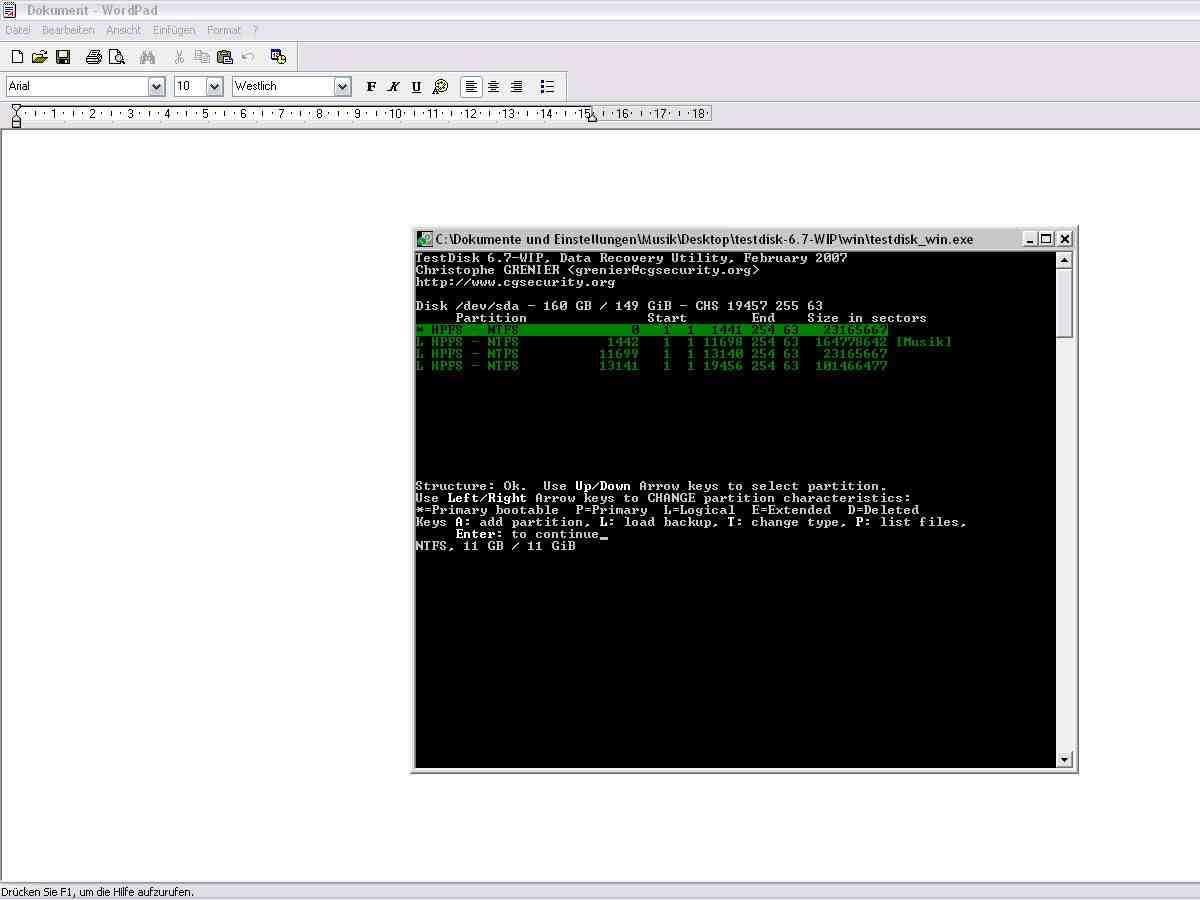Viewport: 1200px width, 900px height.
Task: Open the ? help menu
Action: 255,30
